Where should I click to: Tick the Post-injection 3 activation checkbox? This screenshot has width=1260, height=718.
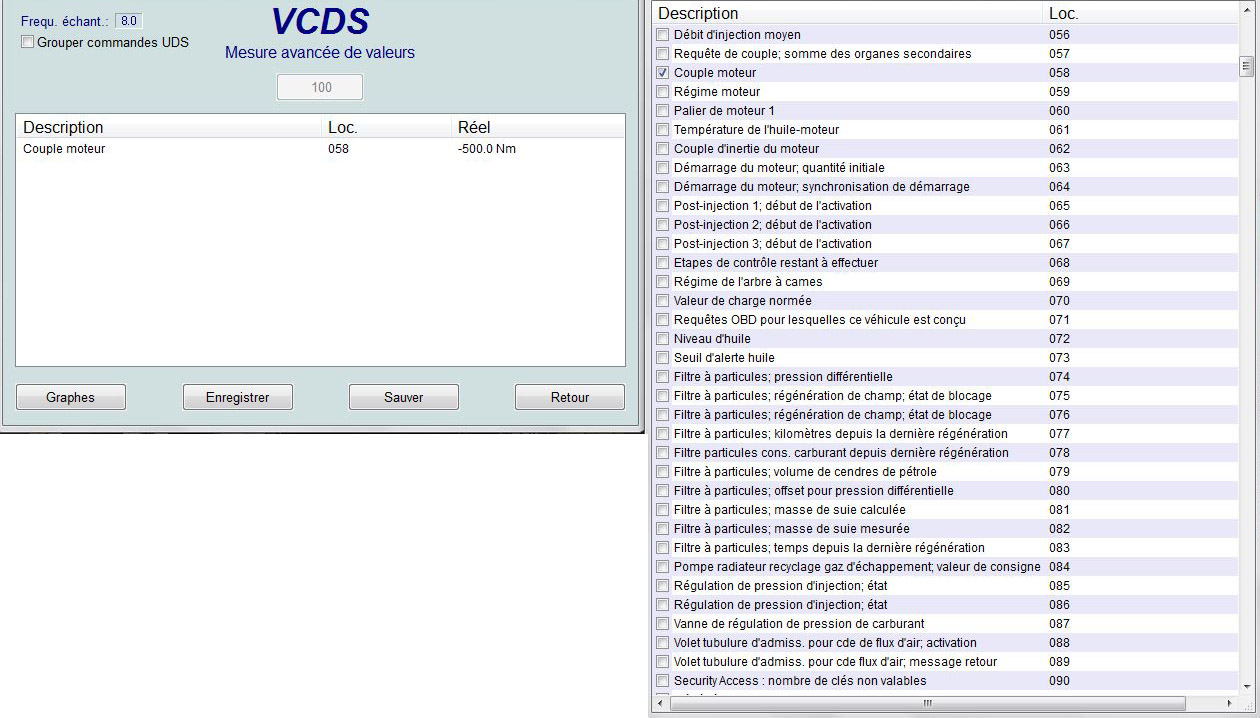[662, 244]
